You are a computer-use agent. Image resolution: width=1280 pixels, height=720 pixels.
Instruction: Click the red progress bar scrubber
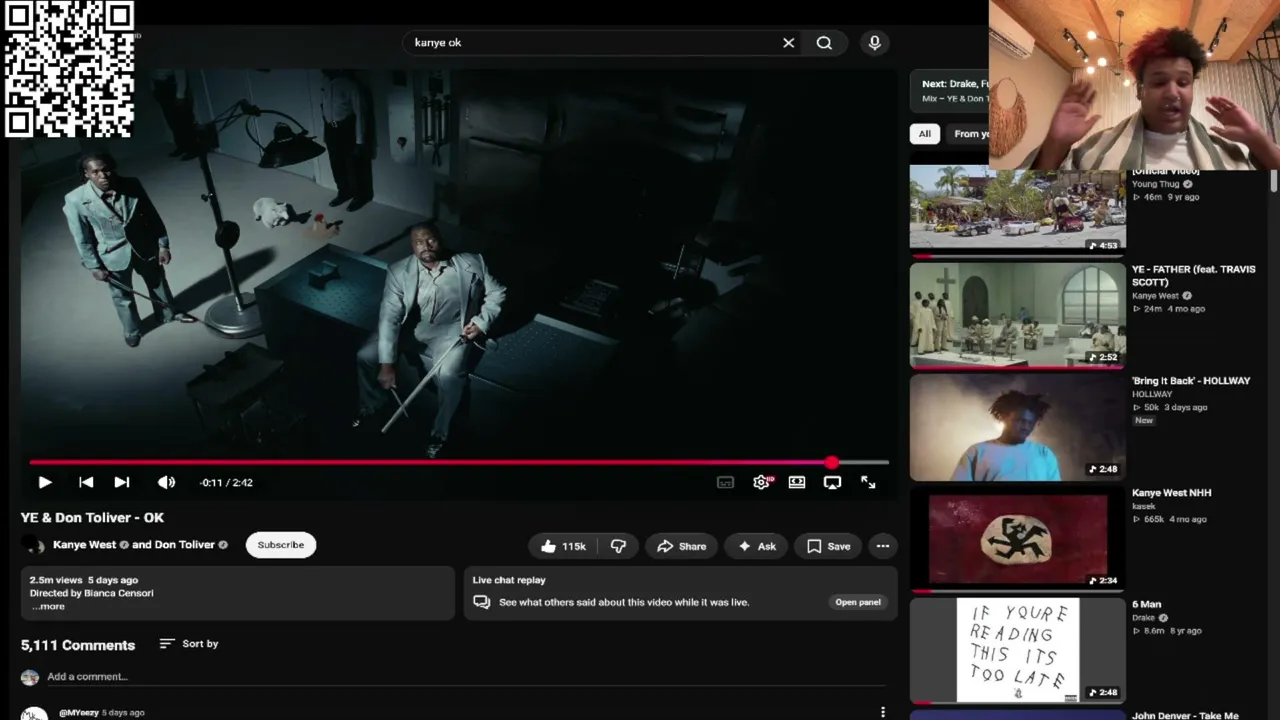[x=832, y=462]
